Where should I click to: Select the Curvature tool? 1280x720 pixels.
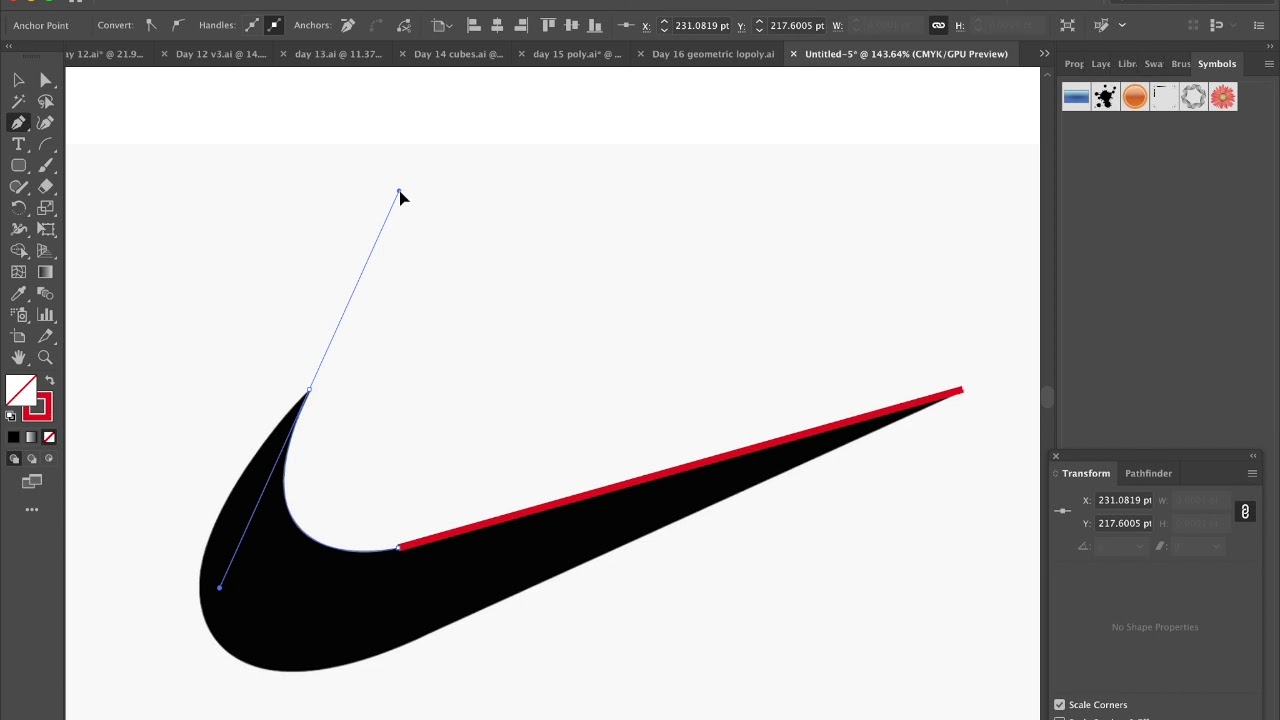click(x=45, y=123)
